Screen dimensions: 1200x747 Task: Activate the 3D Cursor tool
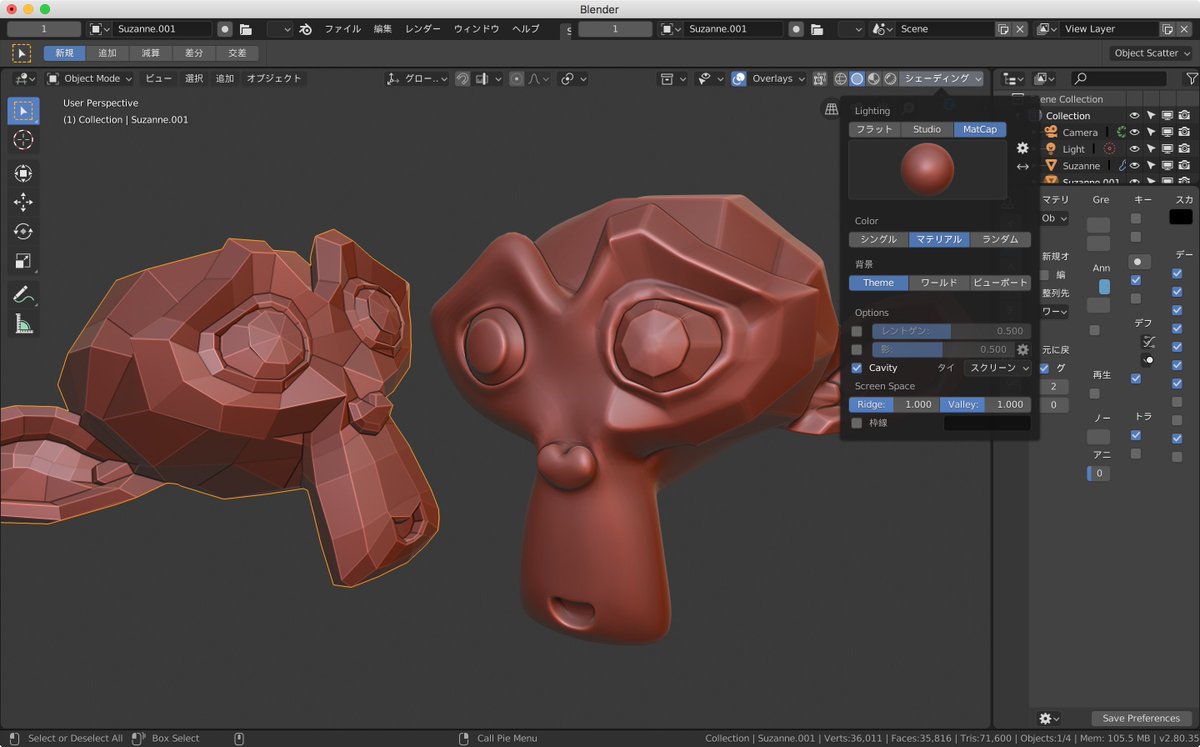[x=23, y=140]
